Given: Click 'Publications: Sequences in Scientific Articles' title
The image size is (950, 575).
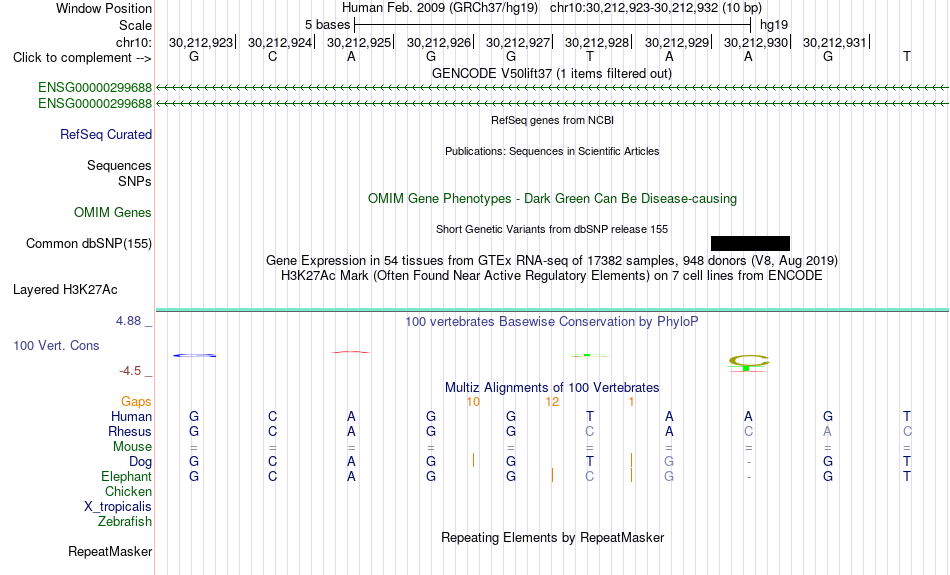Looking at the screenshot, I should coord(552,151).
